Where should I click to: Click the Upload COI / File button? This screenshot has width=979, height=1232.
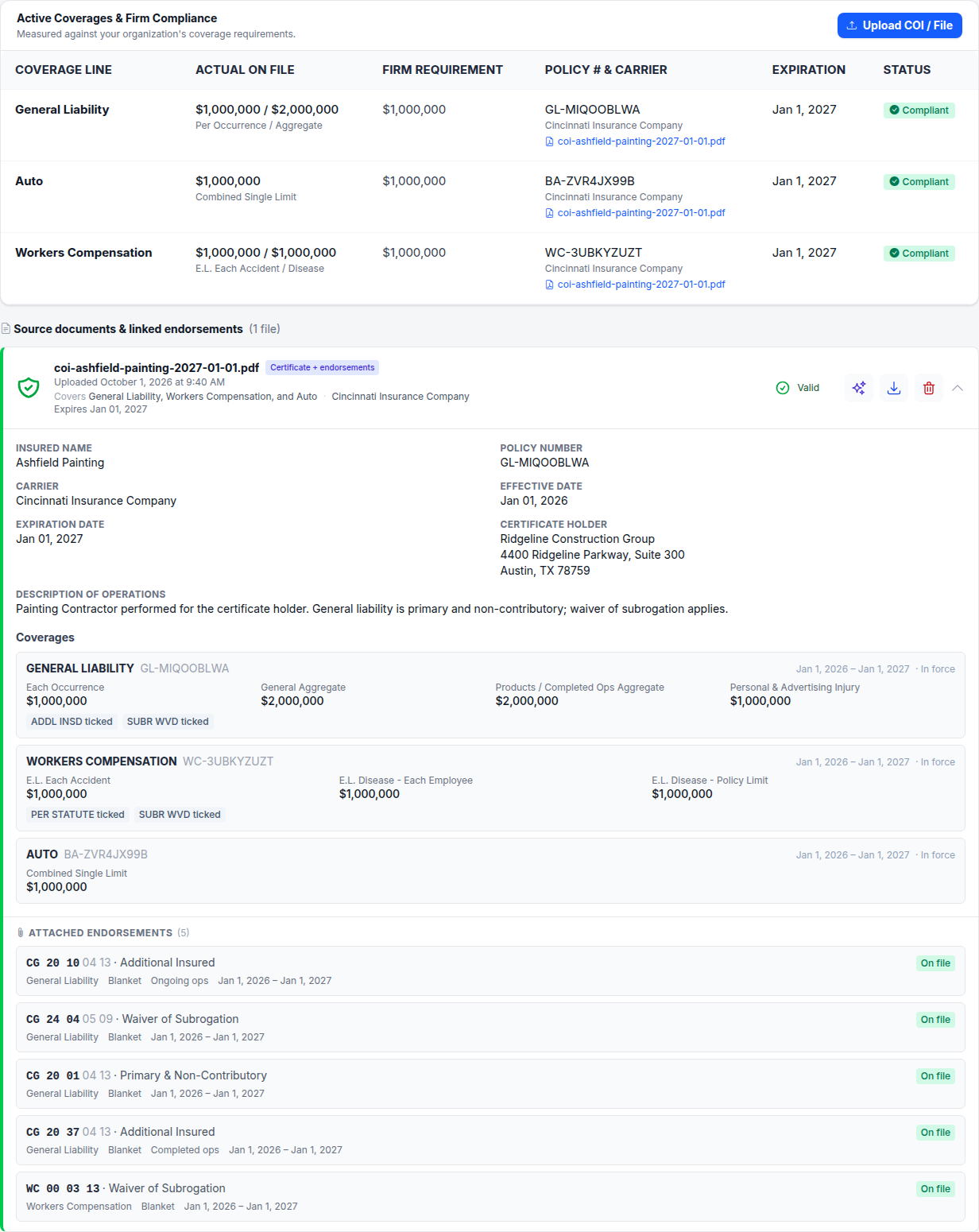900,25
